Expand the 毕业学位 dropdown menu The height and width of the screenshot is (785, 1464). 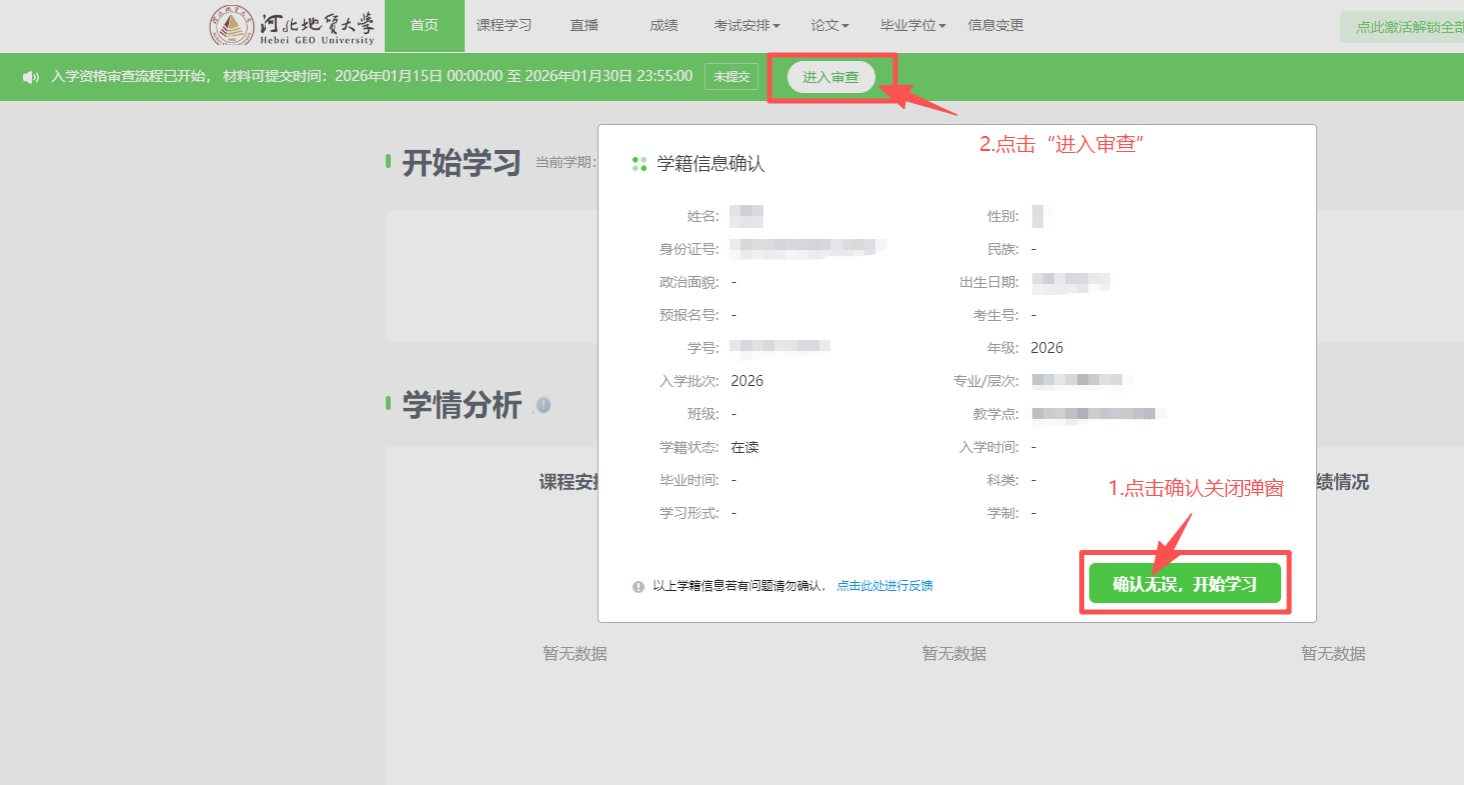pos(912,26)
